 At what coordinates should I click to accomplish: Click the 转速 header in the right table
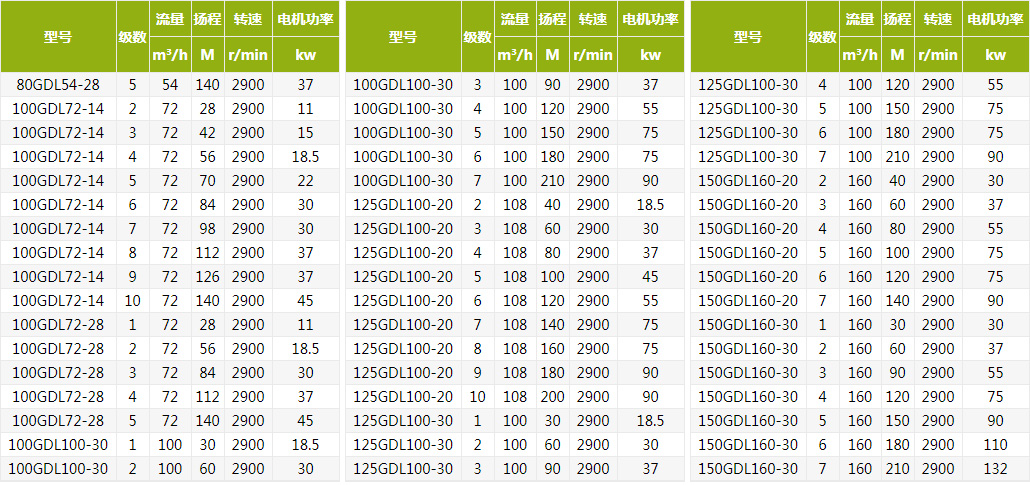click(937, 19)
